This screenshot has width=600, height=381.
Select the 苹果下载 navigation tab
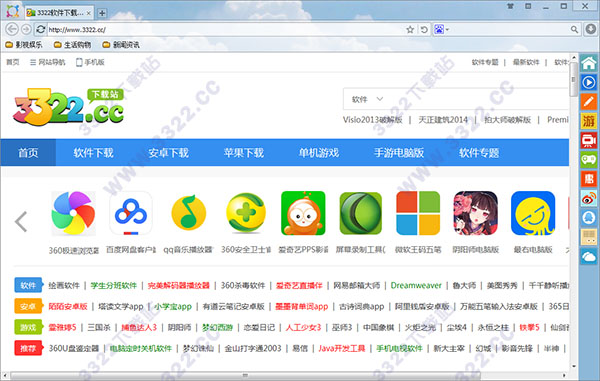click(244, 153)
